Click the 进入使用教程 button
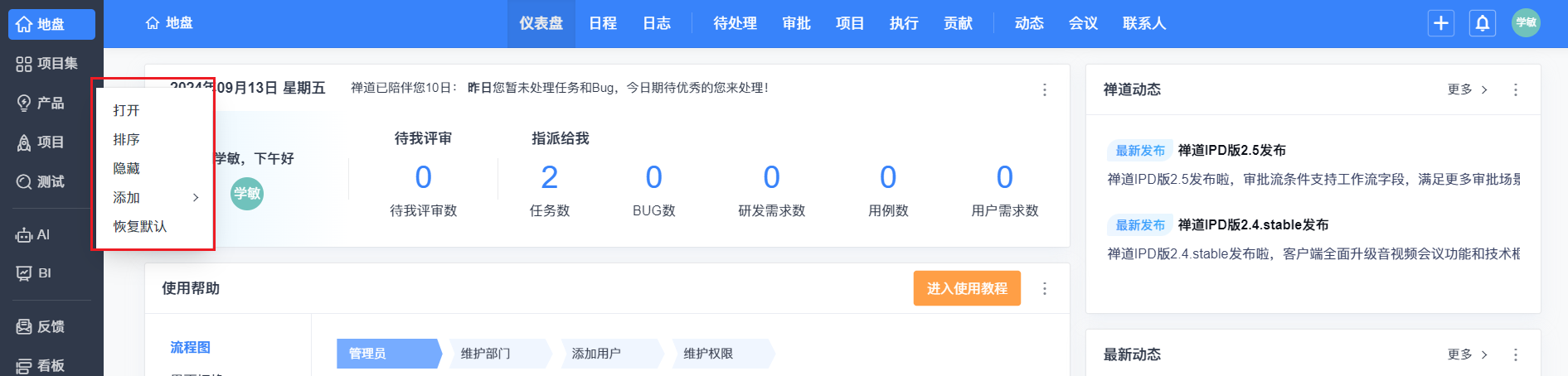1568x376 pixels. (x=967, y=288)
